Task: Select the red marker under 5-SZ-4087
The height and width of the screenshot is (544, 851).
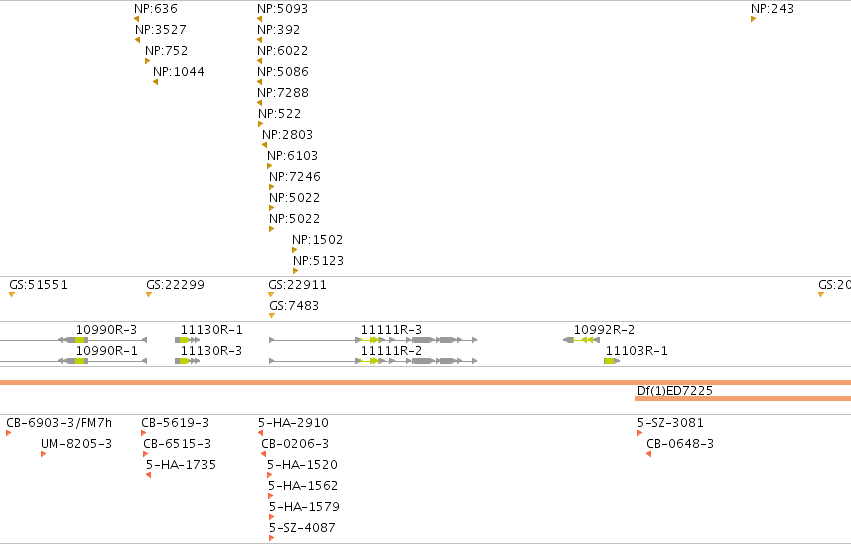Action: click(x=271, y=539)
